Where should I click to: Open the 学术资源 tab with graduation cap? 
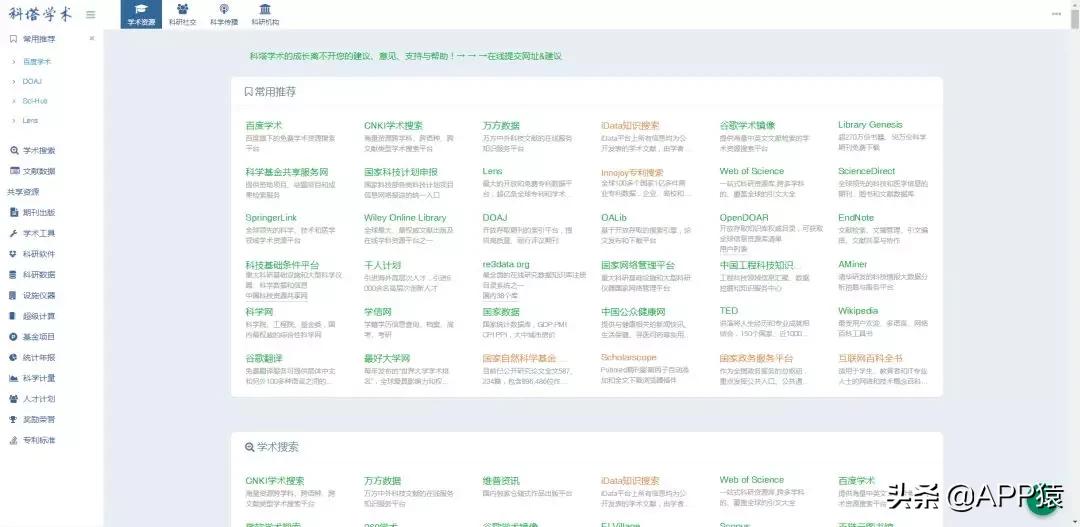click(141, 14)
